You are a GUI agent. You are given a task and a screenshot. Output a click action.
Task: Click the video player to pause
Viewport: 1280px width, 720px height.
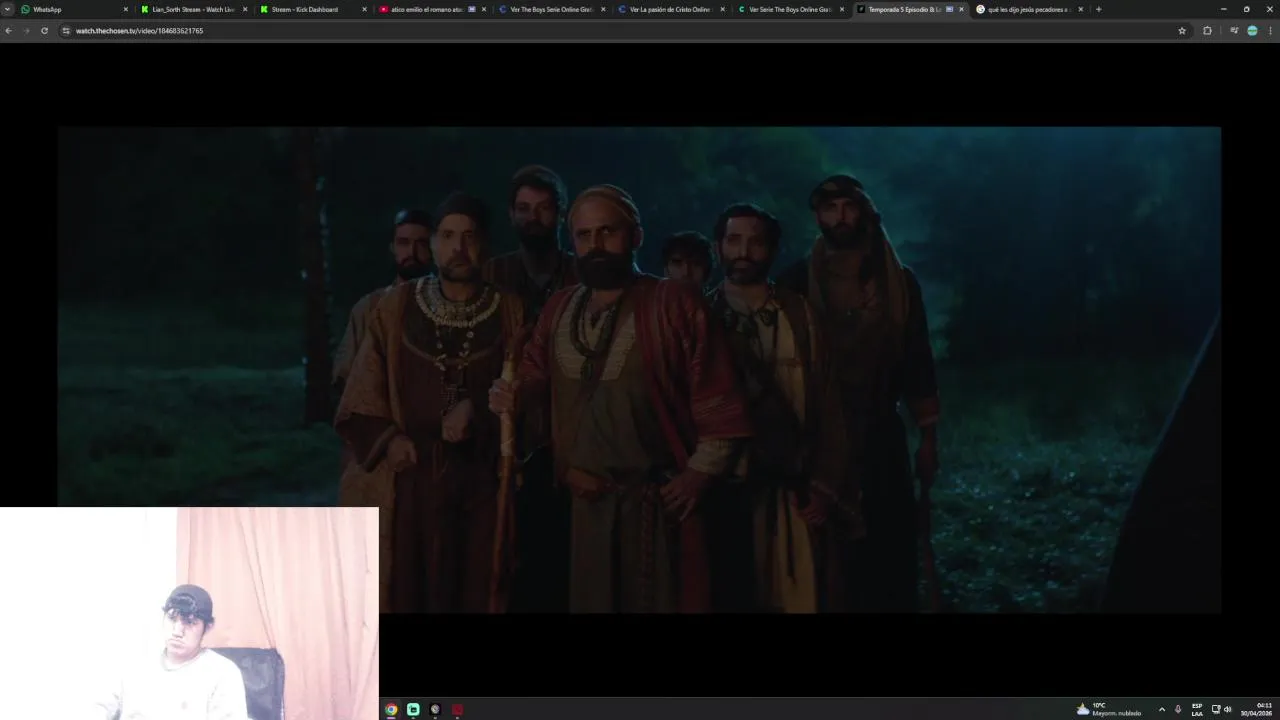639,369
